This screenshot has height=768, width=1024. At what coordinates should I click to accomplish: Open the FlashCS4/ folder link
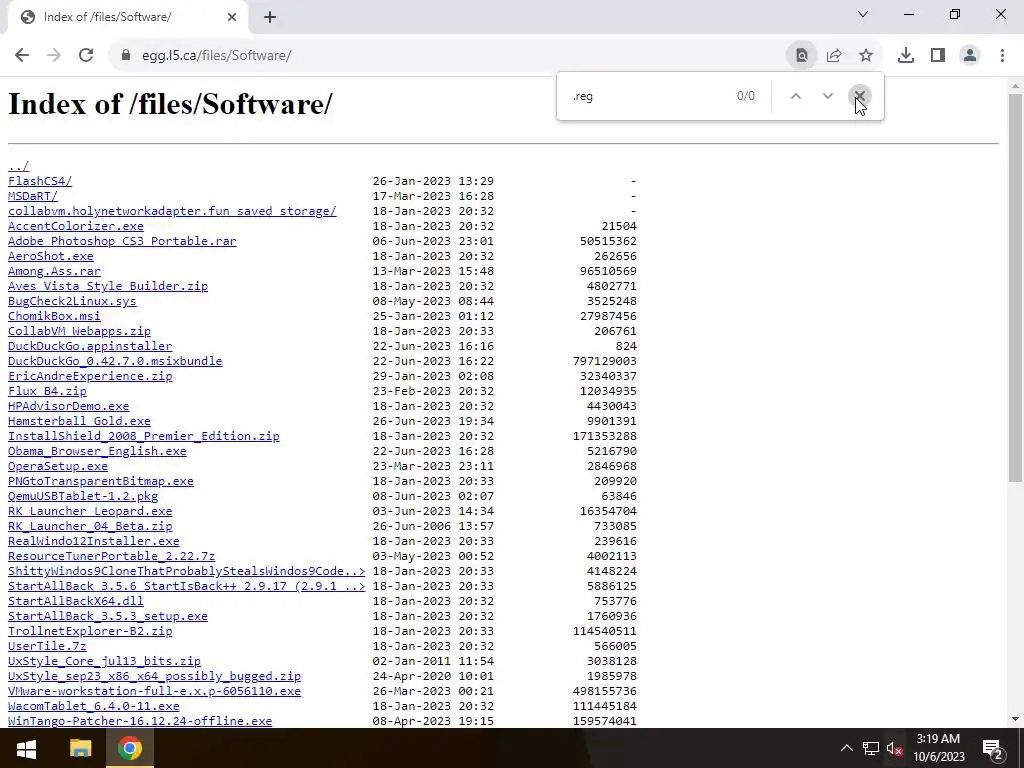40,181
